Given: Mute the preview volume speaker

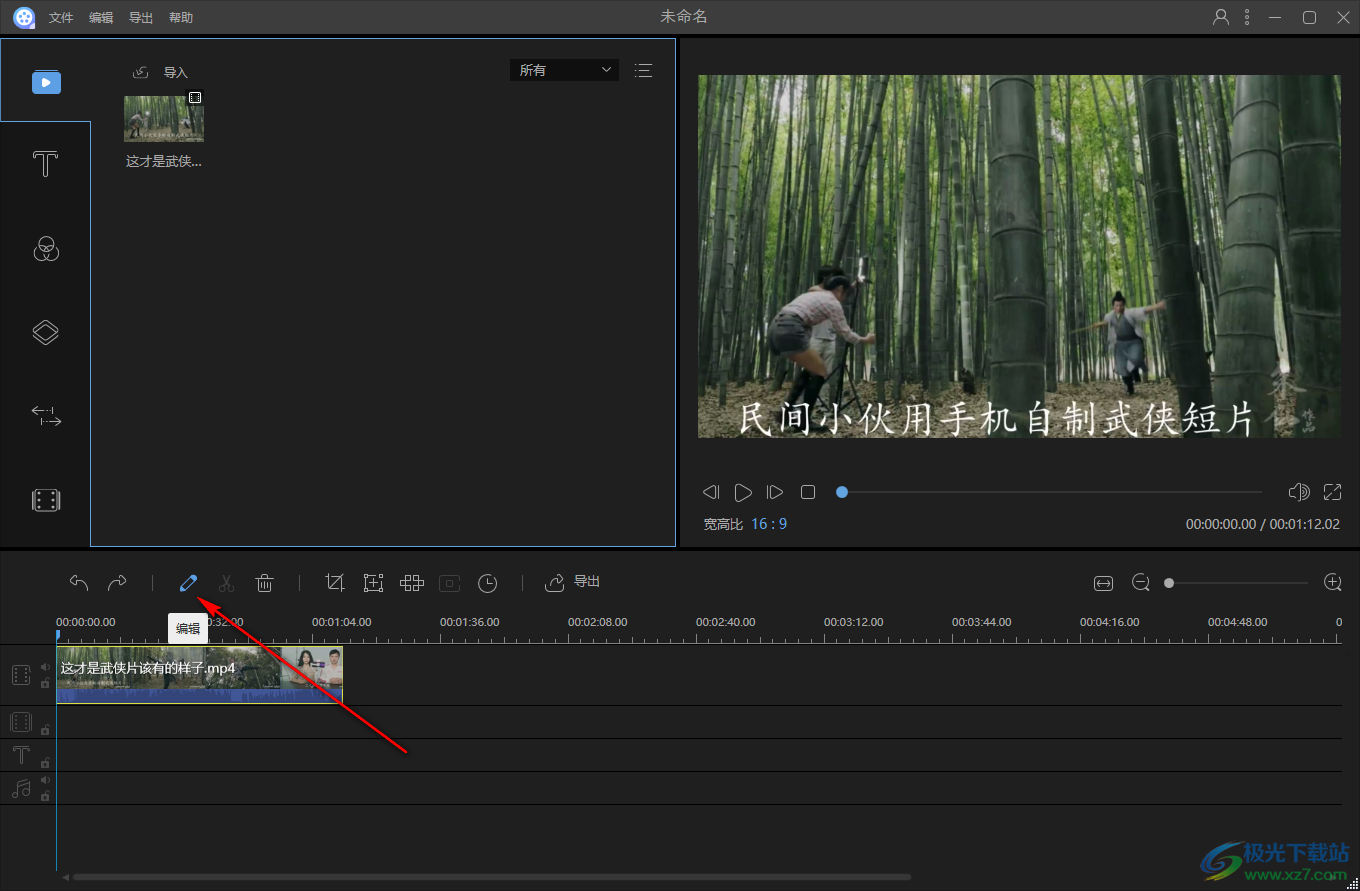Looking at the screenshot, I should (1299, 491).
